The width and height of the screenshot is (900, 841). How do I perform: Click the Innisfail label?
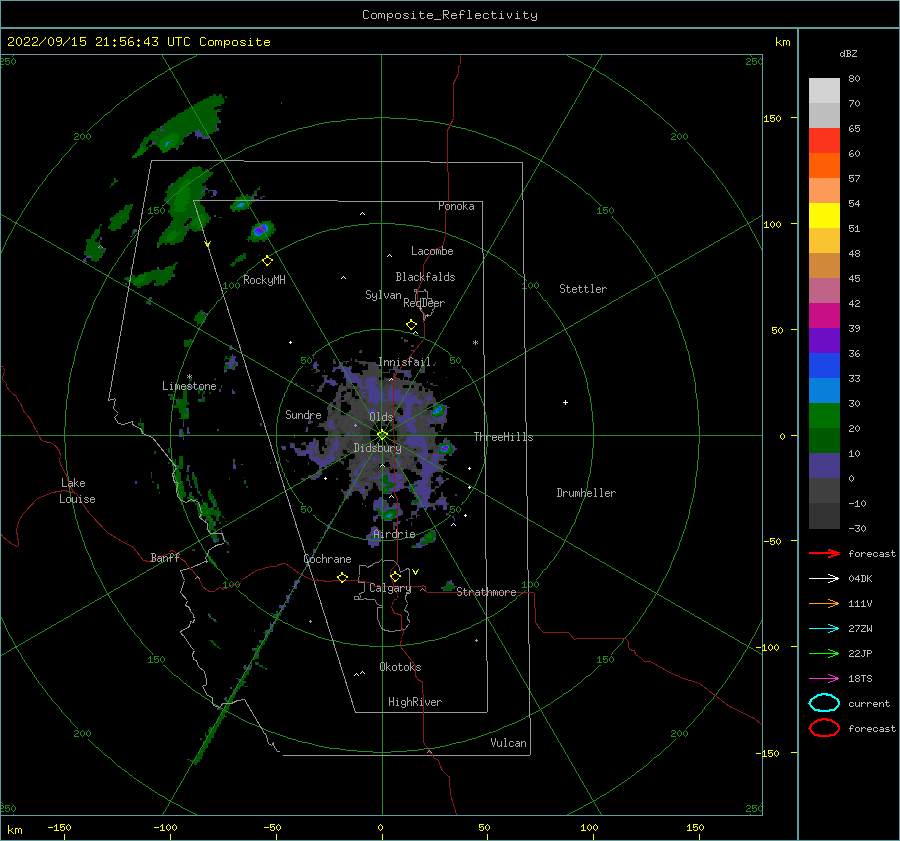pos(404,362)
